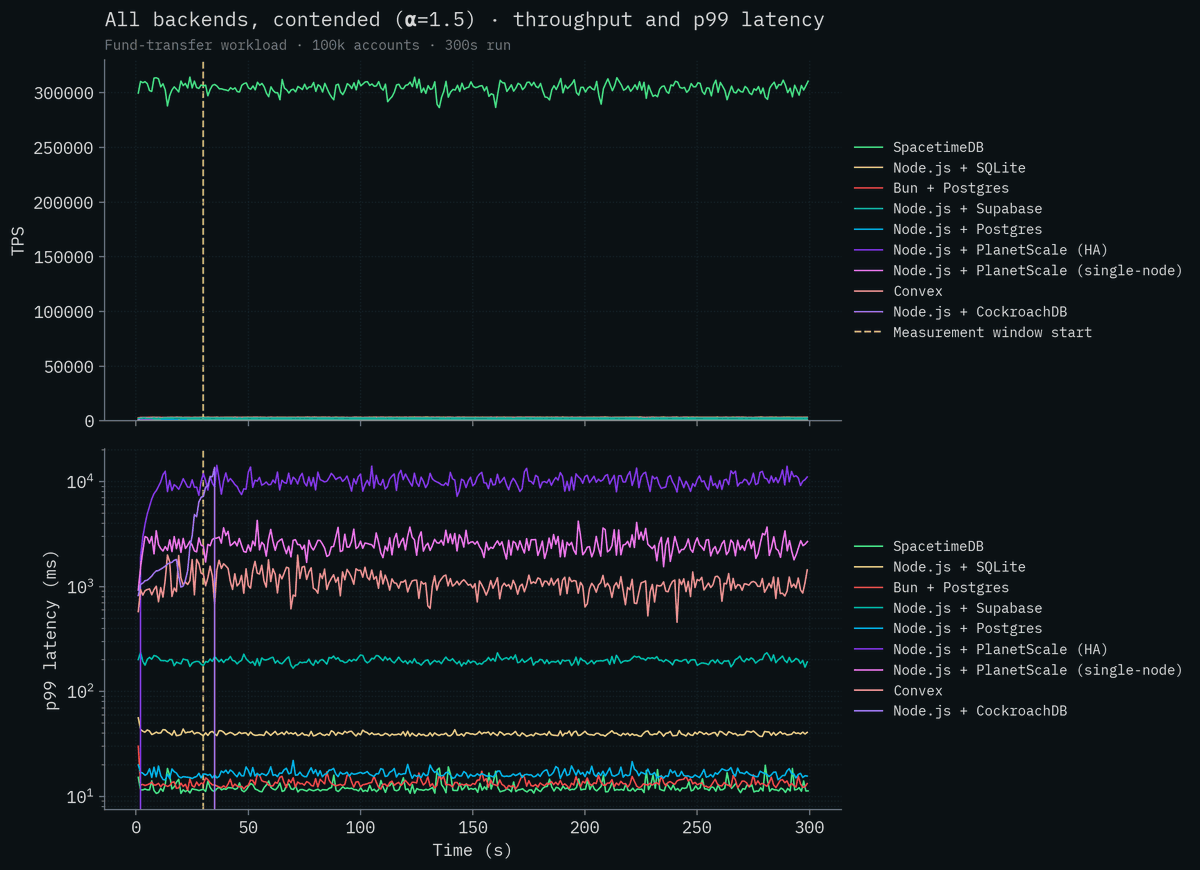
Task: Click 'Node.js + SQLite' in the top legend
Action: [959, 168]
